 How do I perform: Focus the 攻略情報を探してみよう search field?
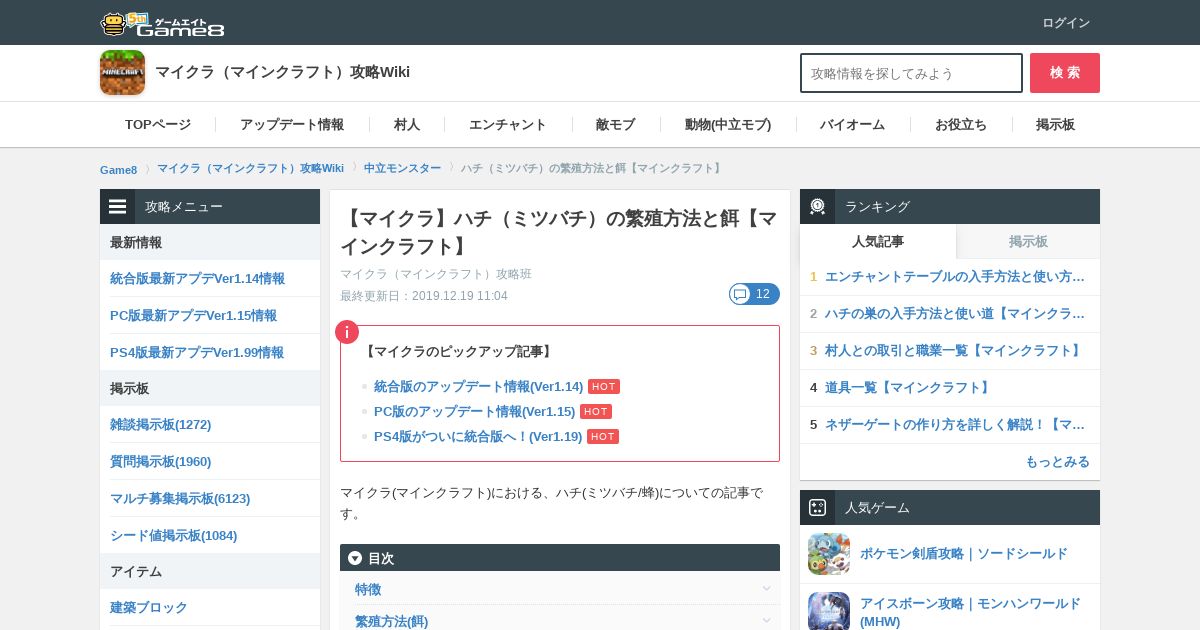pos(911,73)
